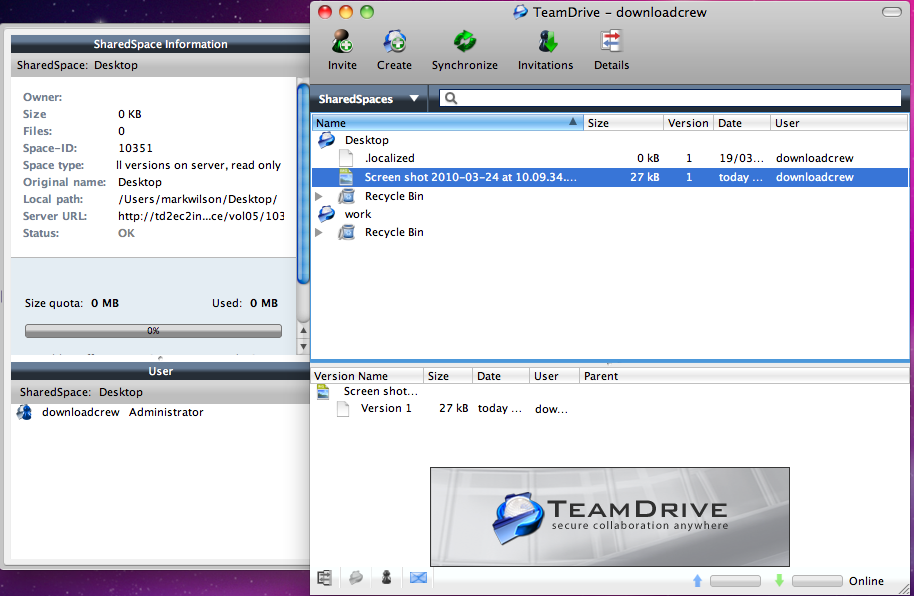Click the Version column header

(688, 123)
